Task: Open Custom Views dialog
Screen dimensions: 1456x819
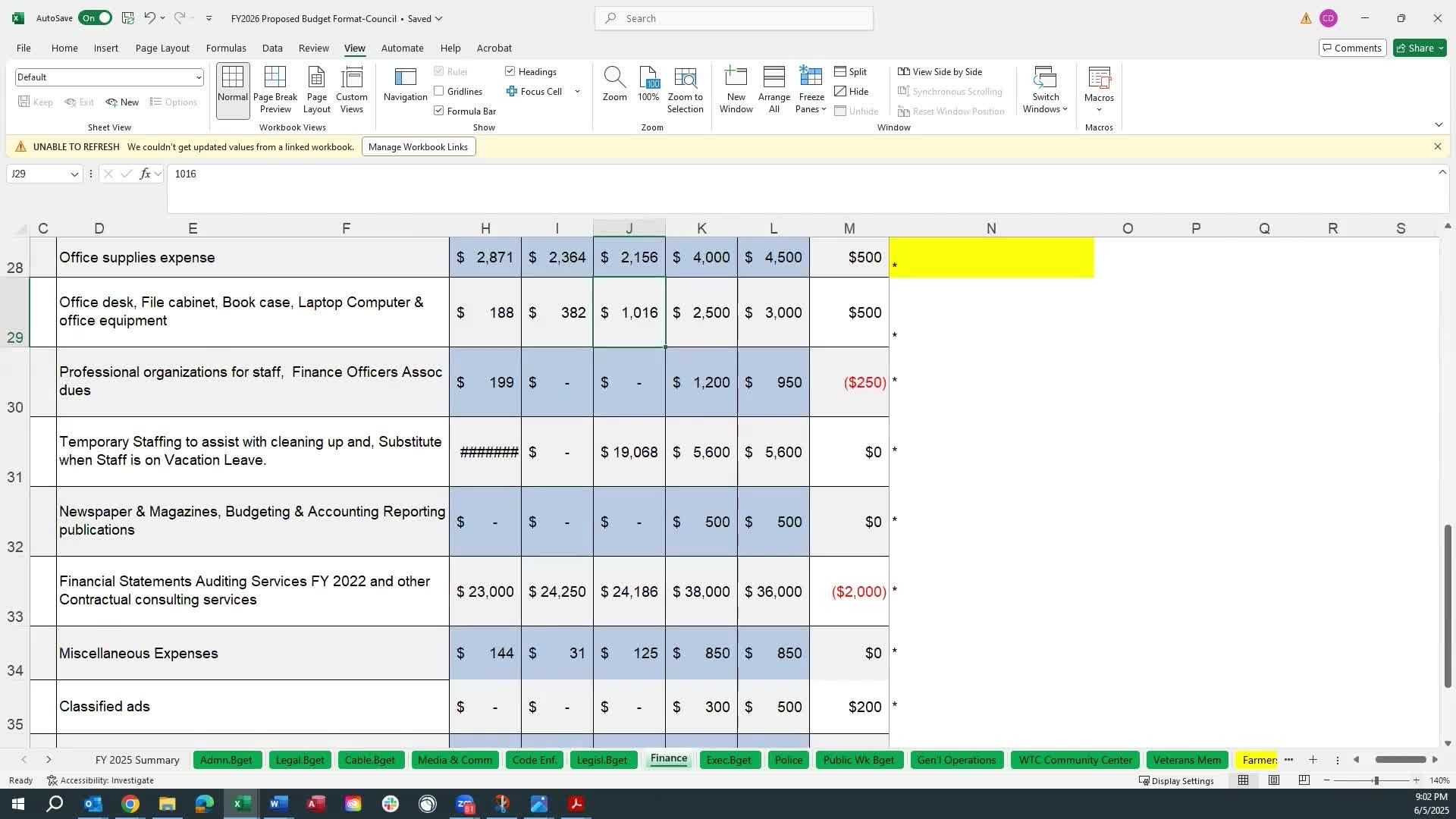Action: coord(351,90)
